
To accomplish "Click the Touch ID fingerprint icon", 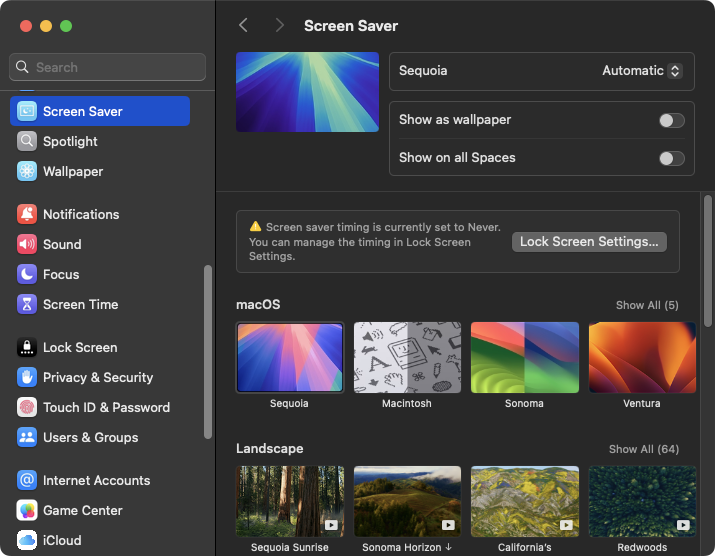I will (27, 407).
